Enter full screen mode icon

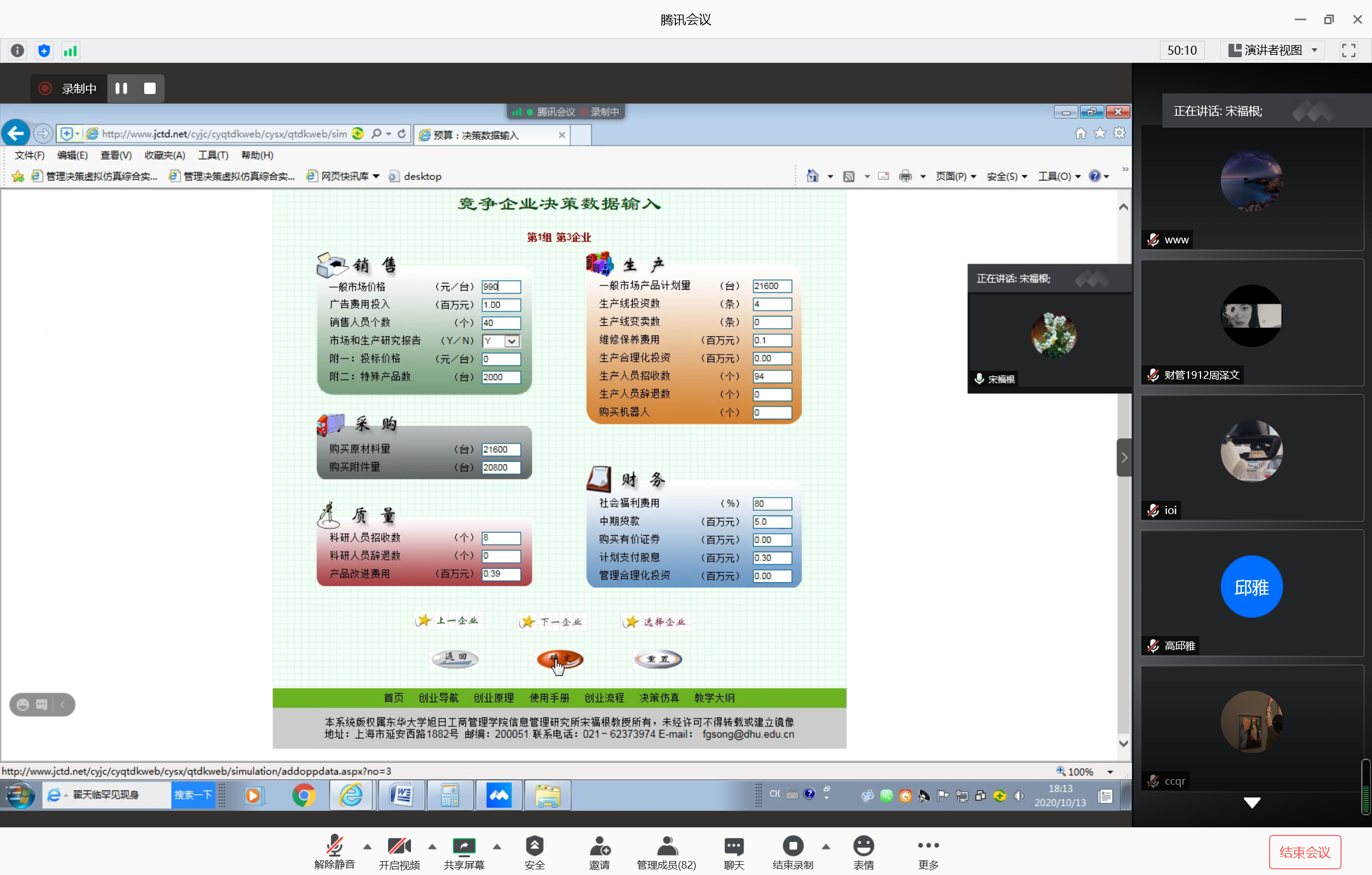(1348, 51)
